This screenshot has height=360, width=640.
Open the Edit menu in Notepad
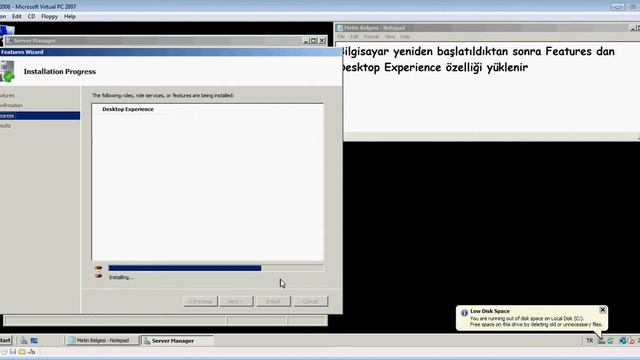tap(354, 37)
